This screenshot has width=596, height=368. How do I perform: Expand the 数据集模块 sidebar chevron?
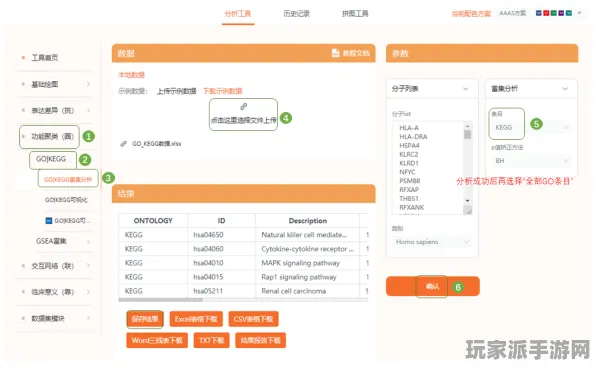[88, 318]
